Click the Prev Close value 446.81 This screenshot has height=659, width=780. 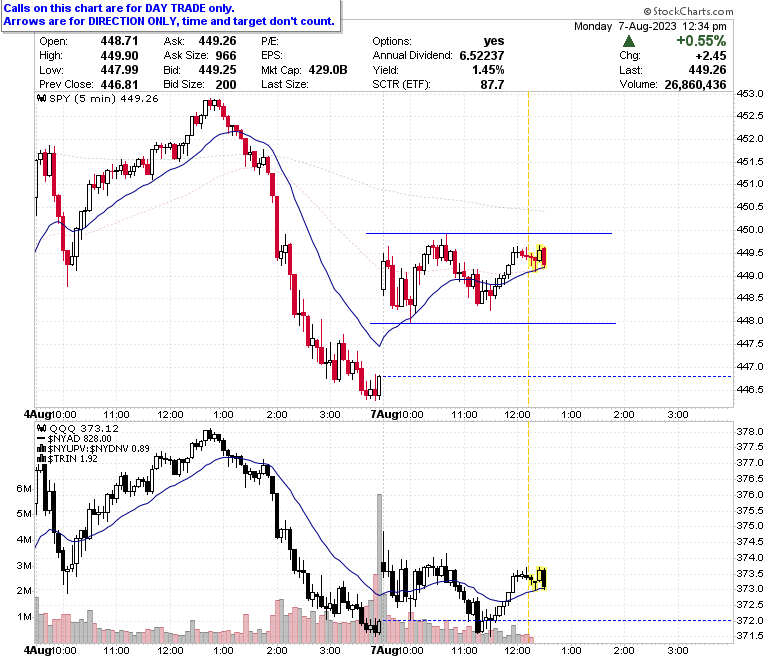tap(119, 84)
